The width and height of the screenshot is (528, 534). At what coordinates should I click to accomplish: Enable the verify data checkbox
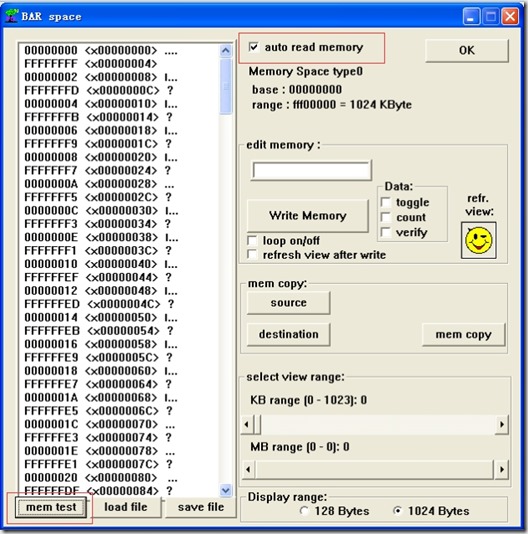[386, 232]
